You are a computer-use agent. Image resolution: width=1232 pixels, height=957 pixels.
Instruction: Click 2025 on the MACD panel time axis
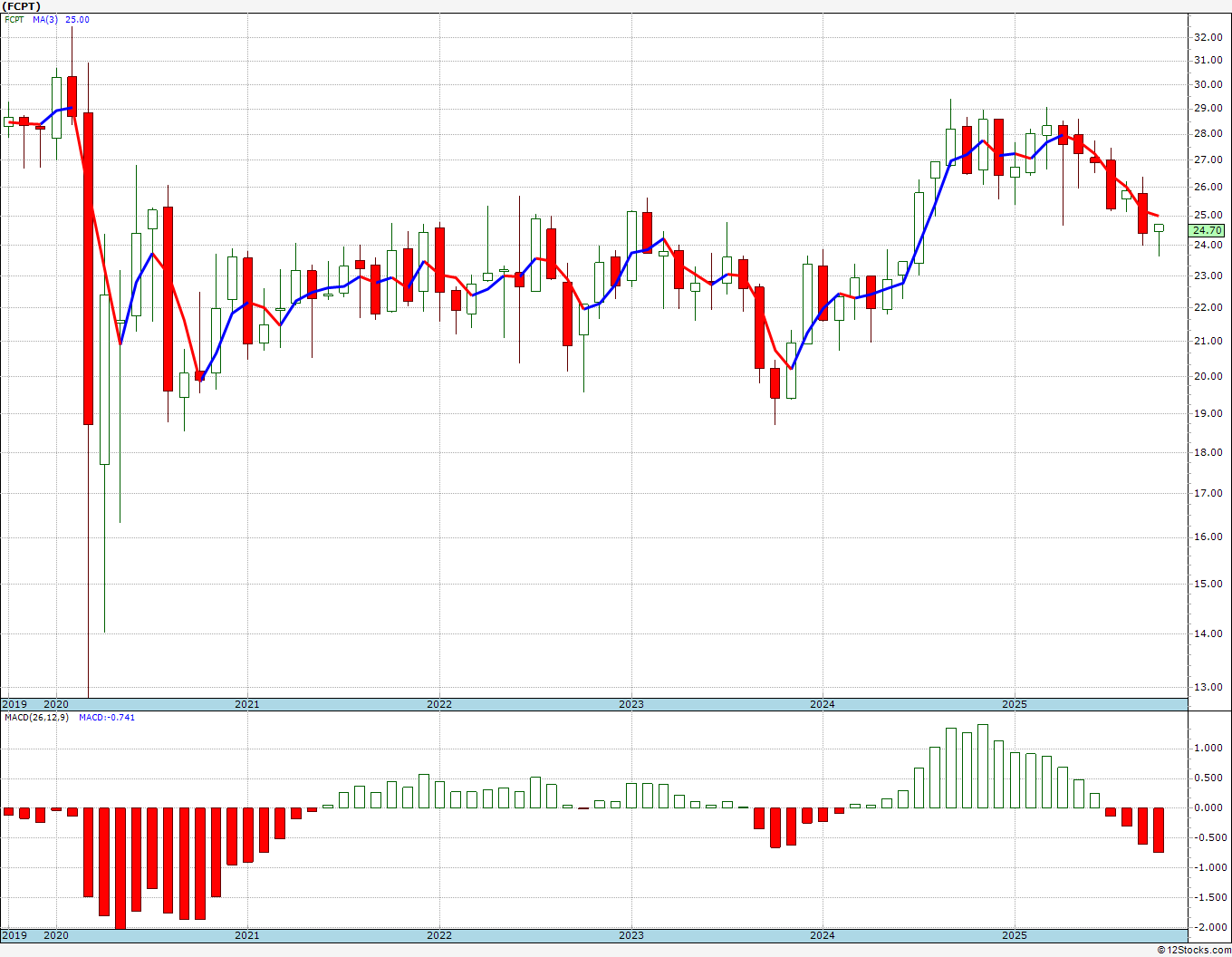(x=1015, y=935)
